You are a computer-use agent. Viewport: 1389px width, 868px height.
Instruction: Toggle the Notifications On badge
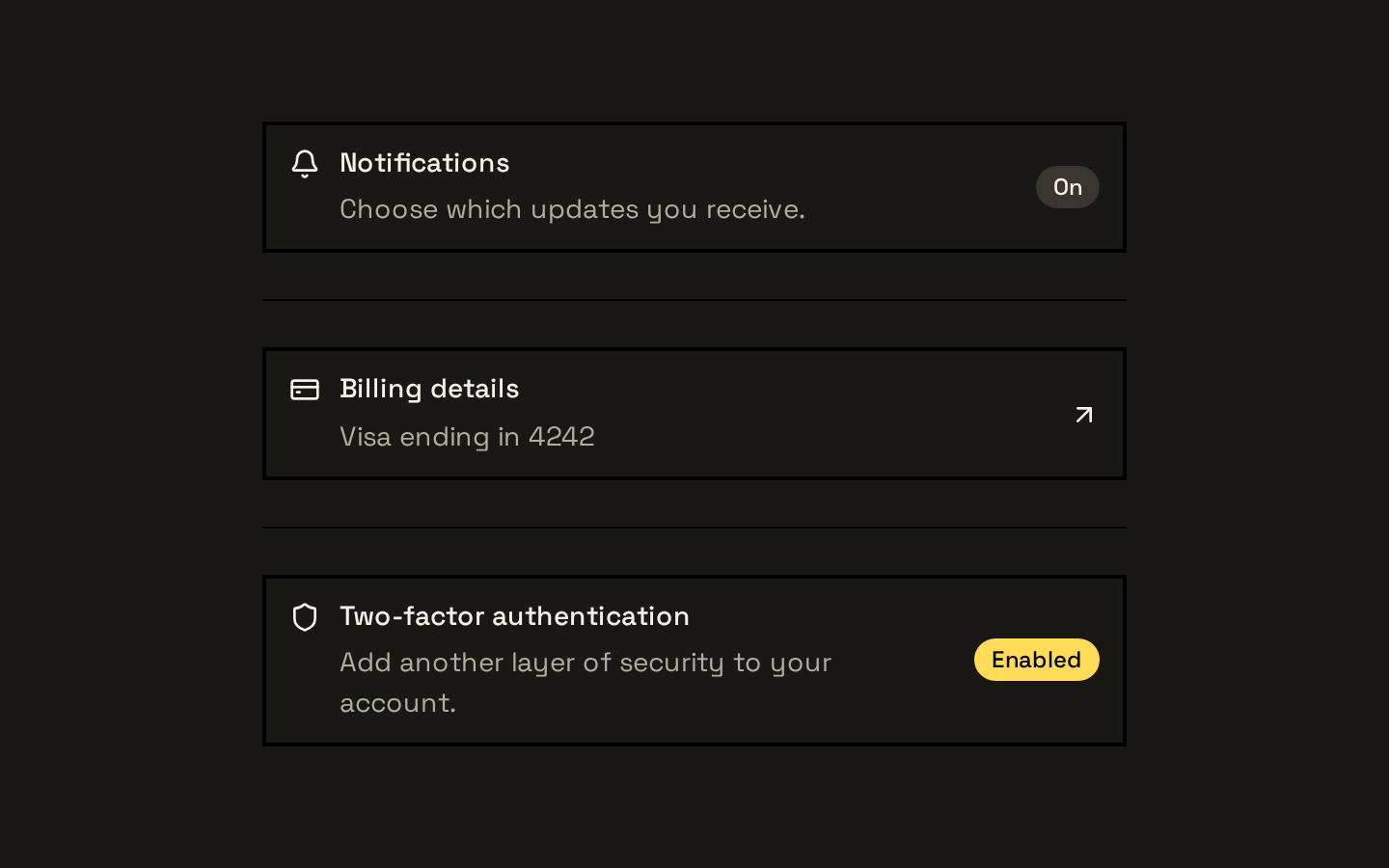1068,187
